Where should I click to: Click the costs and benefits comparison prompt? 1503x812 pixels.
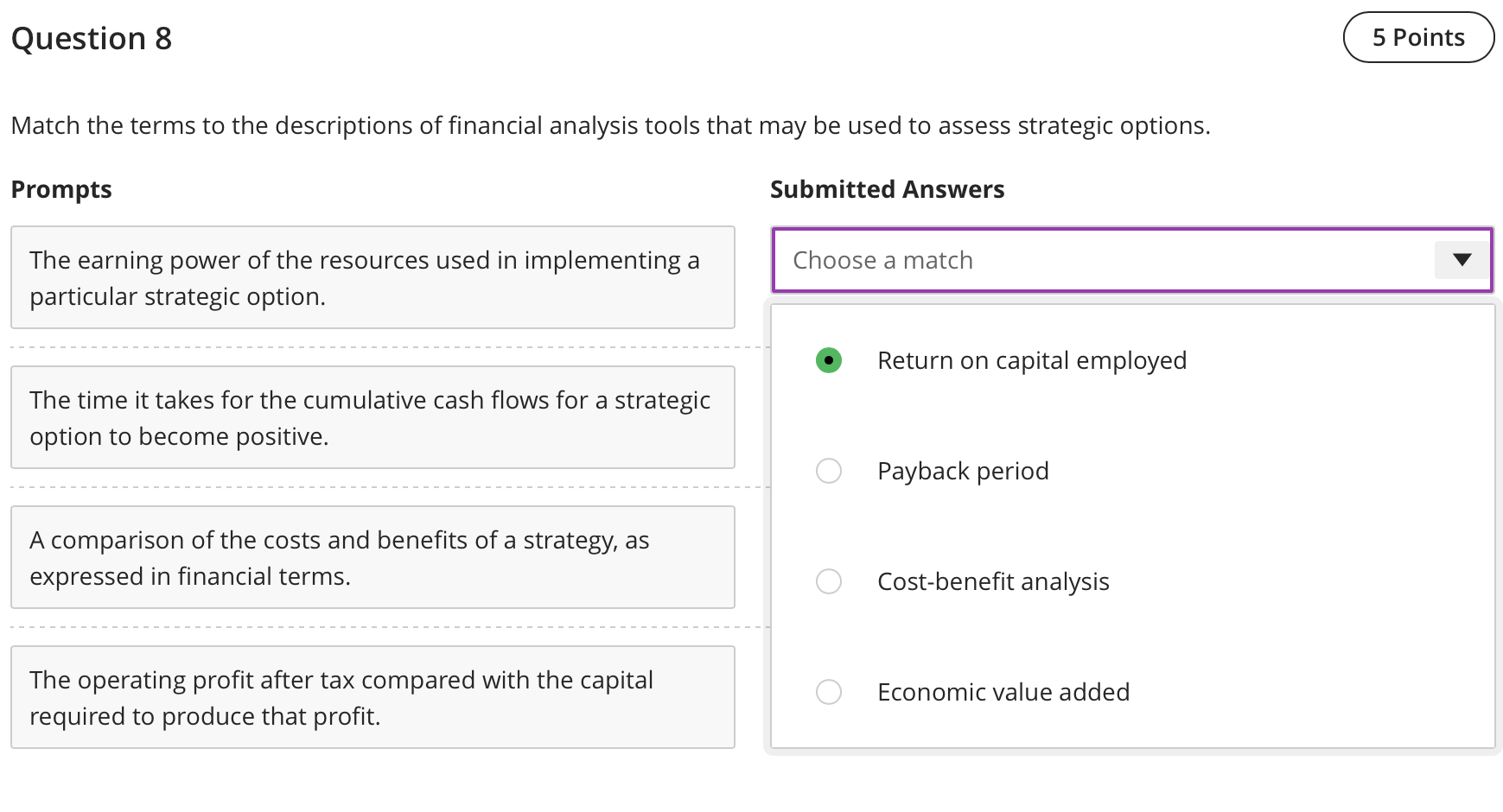coord(373,557)
